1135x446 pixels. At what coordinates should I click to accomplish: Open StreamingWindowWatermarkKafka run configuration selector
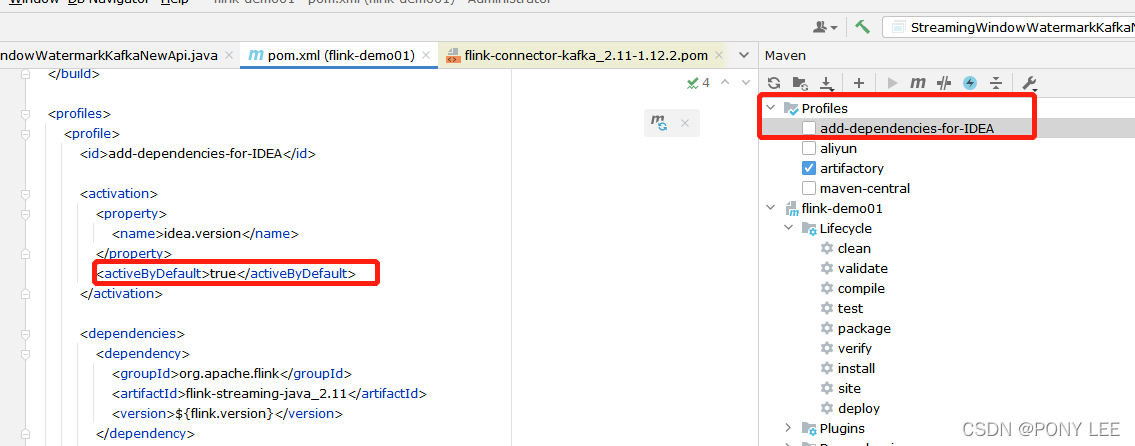coord(1009,28)
